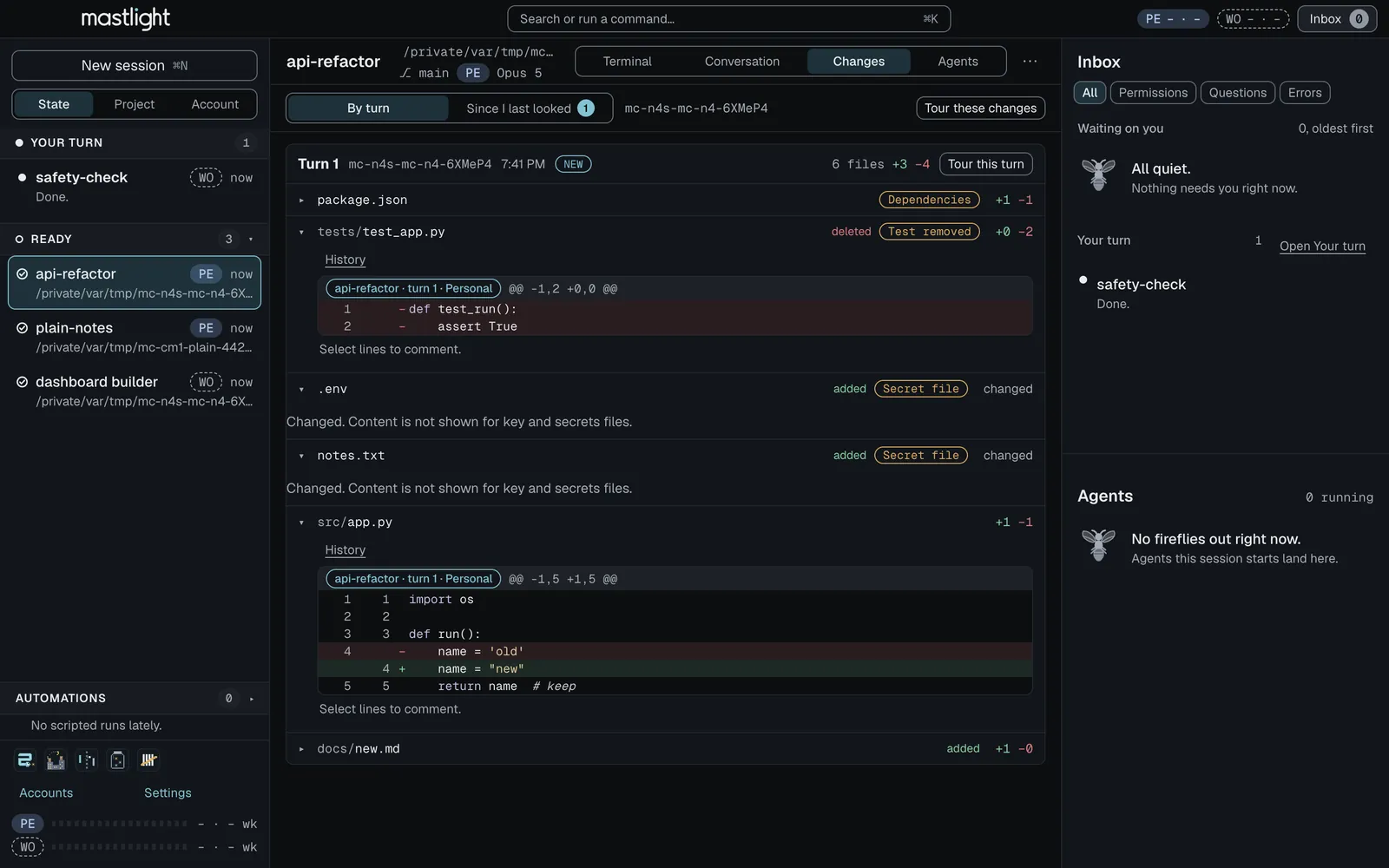Image resolution: width=1389 pixels, height=868 pixels.
Task: Open the three-dot more menu by Agents tab
Action: tap(1030, 62)
